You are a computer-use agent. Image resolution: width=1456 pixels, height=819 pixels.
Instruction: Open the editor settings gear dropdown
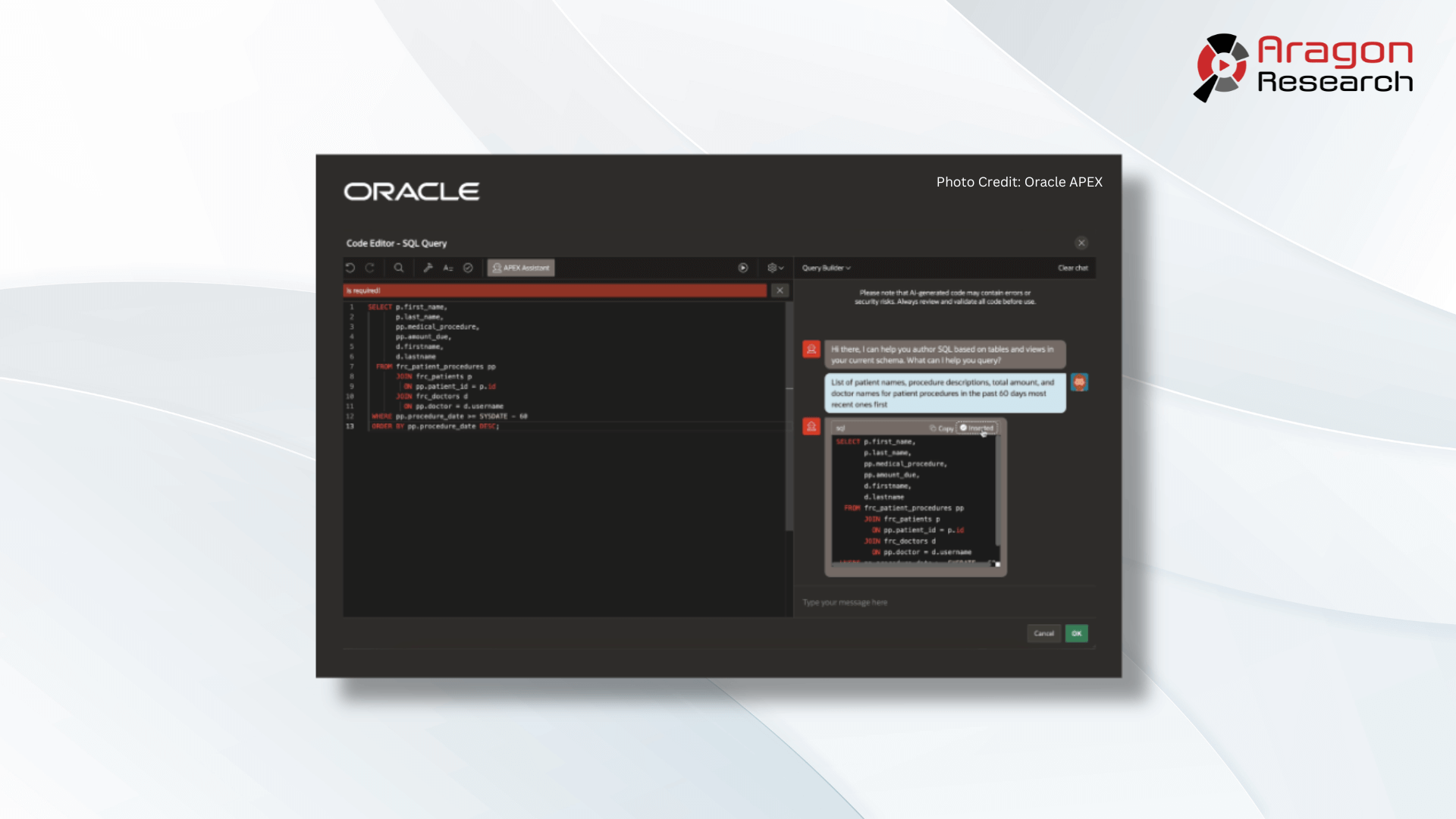click(775, 268)
